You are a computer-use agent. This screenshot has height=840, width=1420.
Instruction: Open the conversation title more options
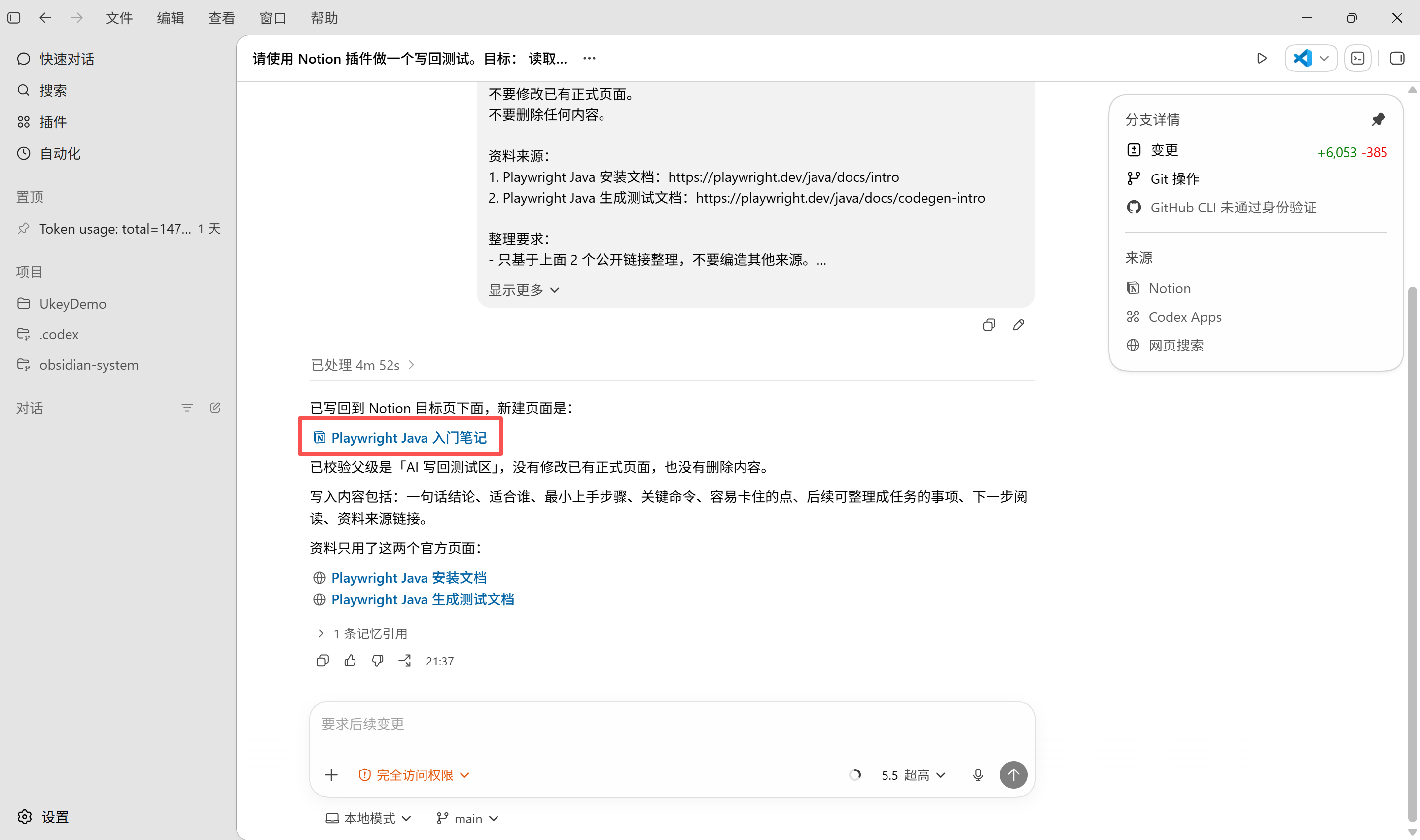(589, 58)
